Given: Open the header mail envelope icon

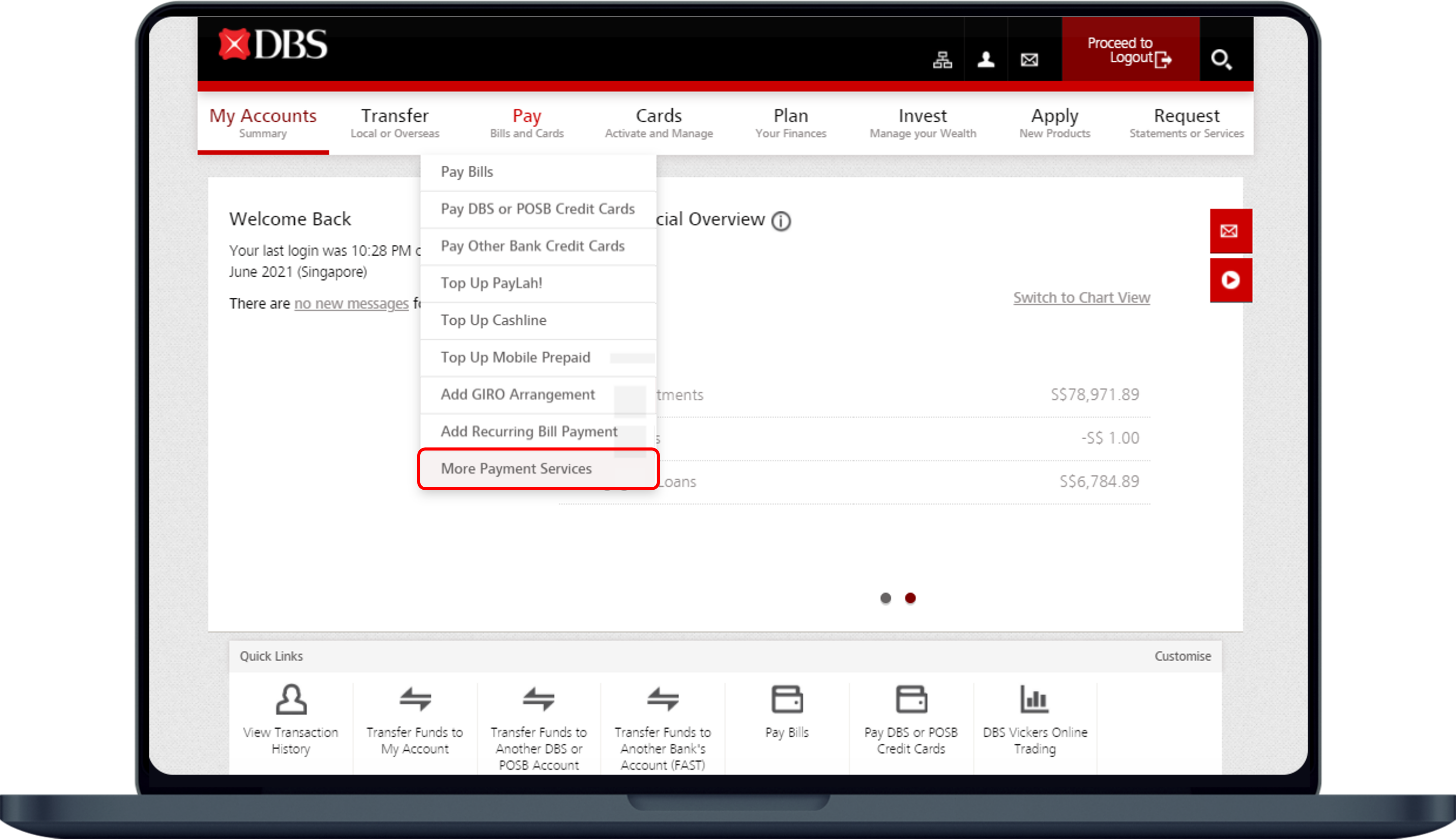Looking at the screenshot, I should coord(1029,59).
